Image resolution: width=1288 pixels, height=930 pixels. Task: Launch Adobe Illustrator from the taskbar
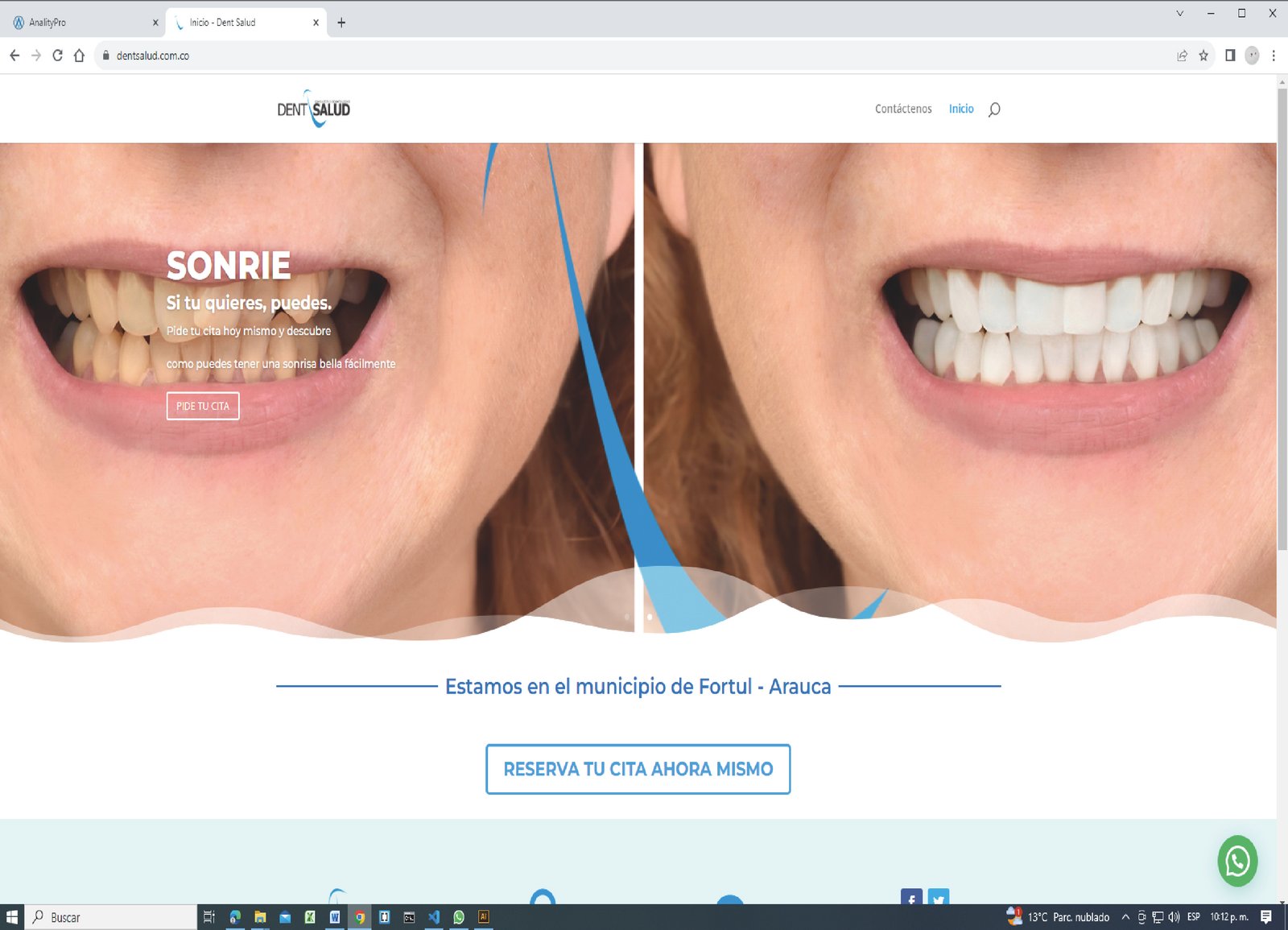pyautogui.click(x=484, y=916)
